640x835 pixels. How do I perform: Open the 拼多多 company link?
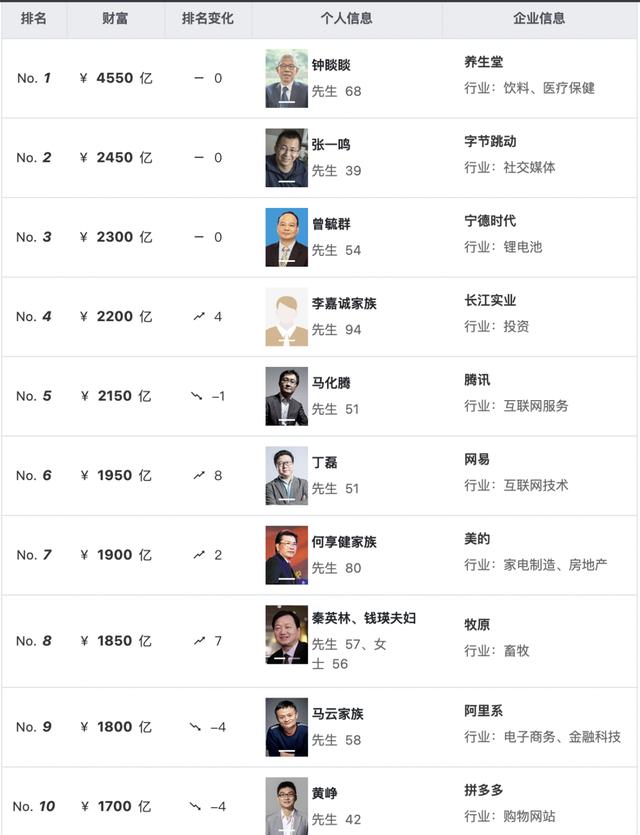click(x=484, y=791)
